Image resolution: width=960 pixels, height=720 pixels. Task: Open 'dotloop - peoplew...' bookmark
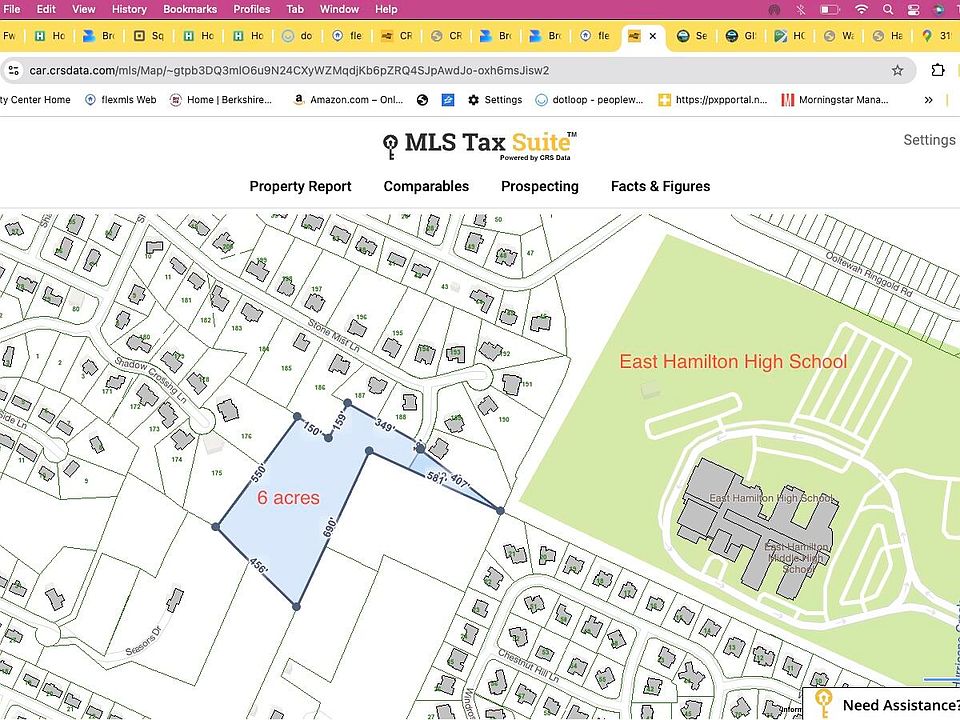pyautogui.click(x=589, y=100)
